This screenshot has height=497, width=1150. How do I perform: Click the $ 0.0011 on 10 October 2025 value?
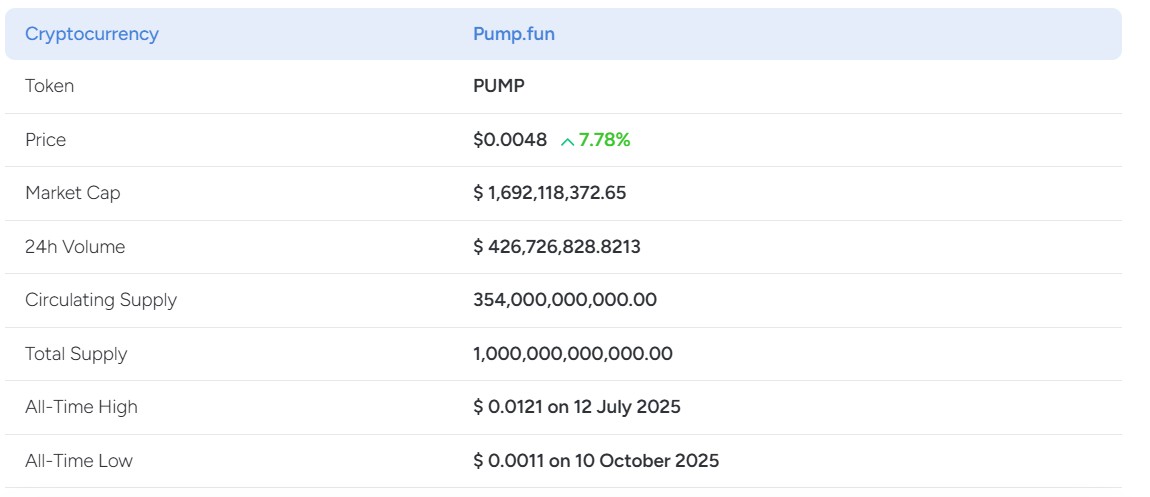point(596,460)
